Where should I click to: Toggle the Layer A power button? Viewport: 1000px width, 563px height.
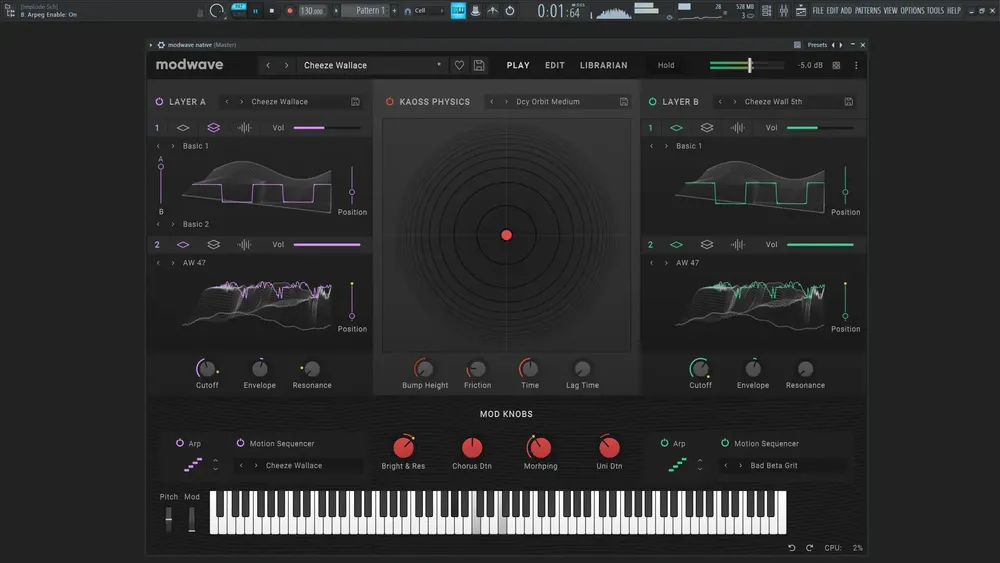[x=159, y=101]
